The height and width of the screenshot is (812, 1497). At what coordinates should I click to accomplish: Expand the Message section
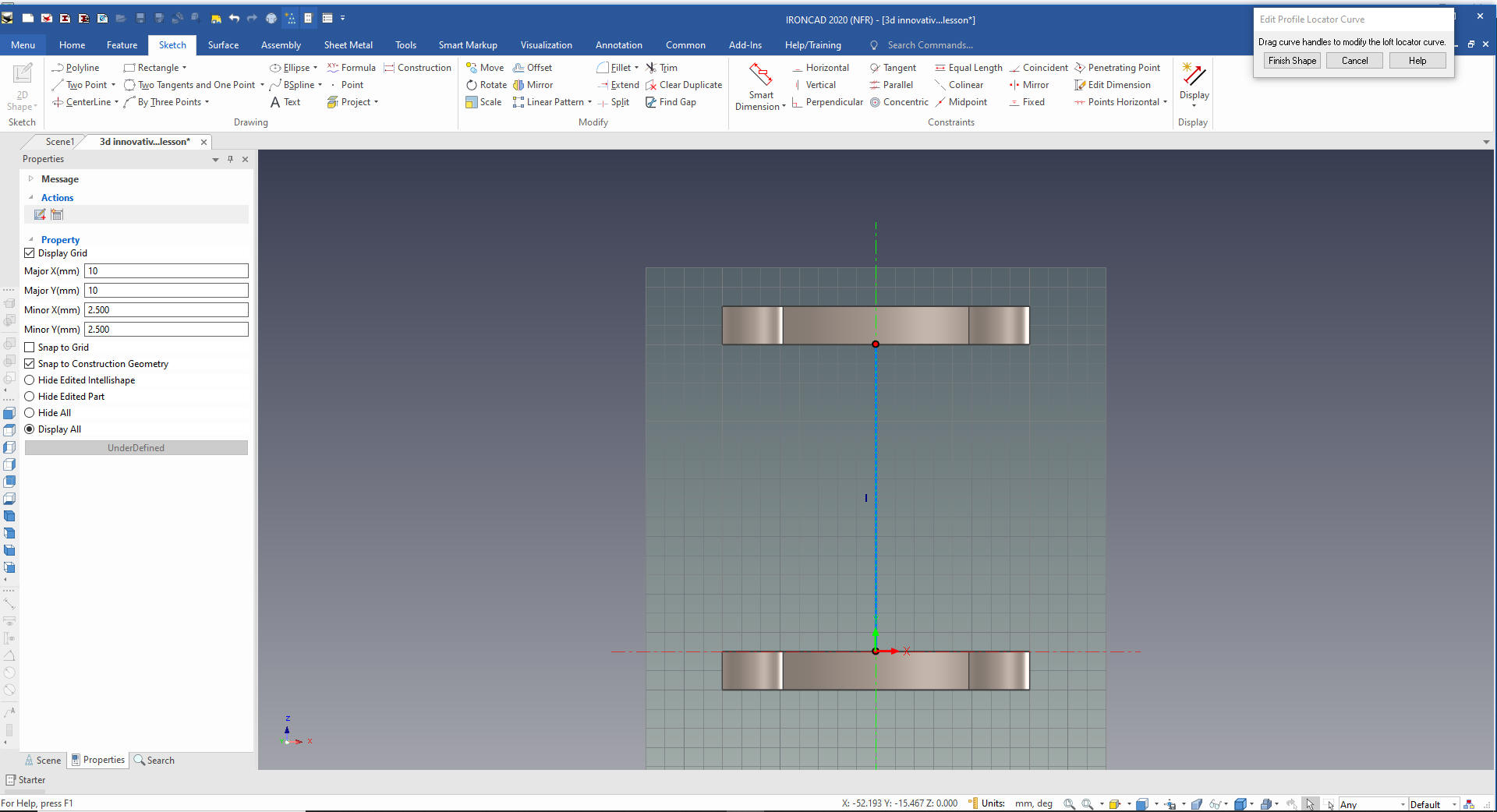click(x=31, y=179)
